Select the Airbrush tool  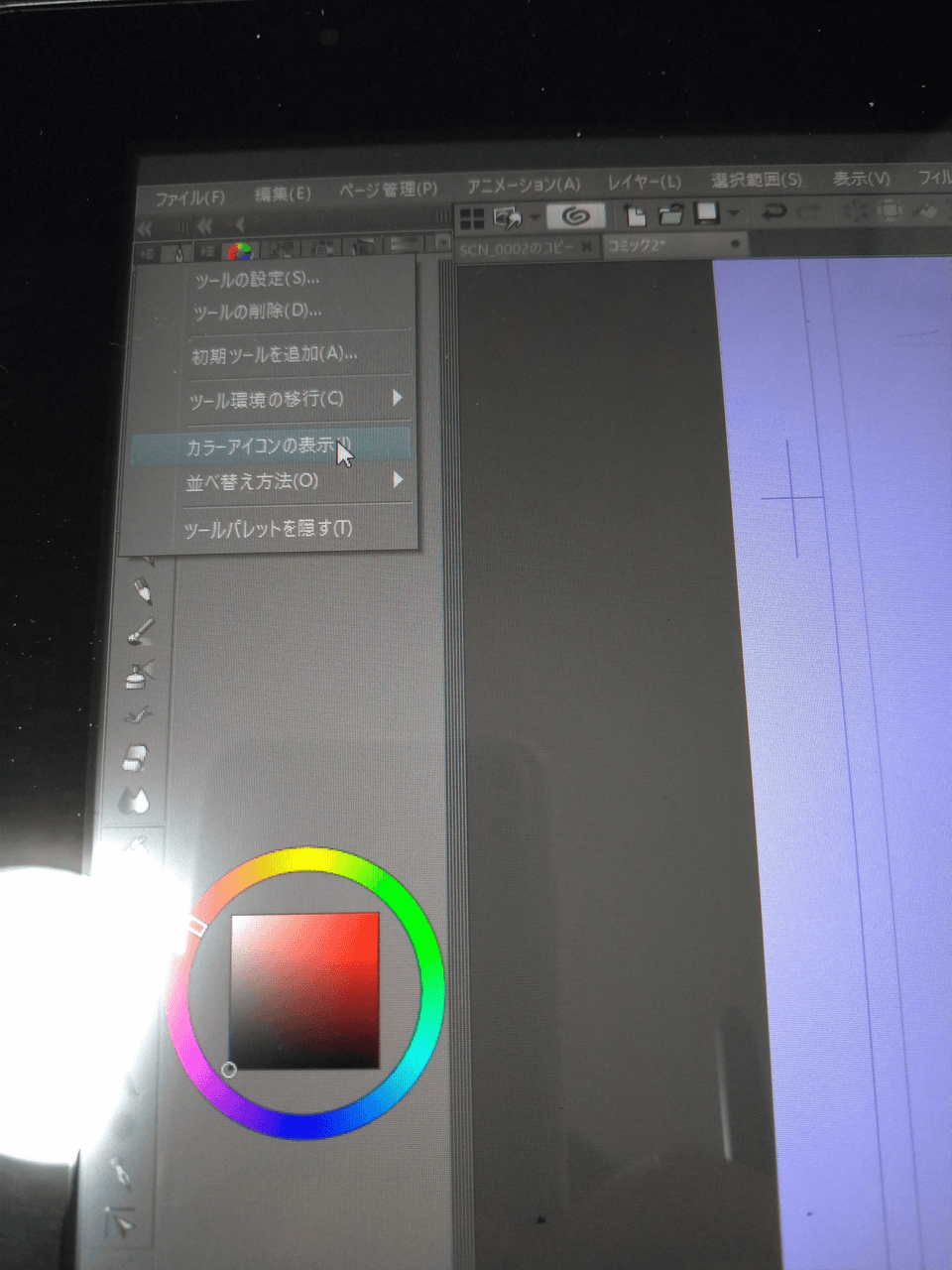pyautogui.click(x=139, y=675)
